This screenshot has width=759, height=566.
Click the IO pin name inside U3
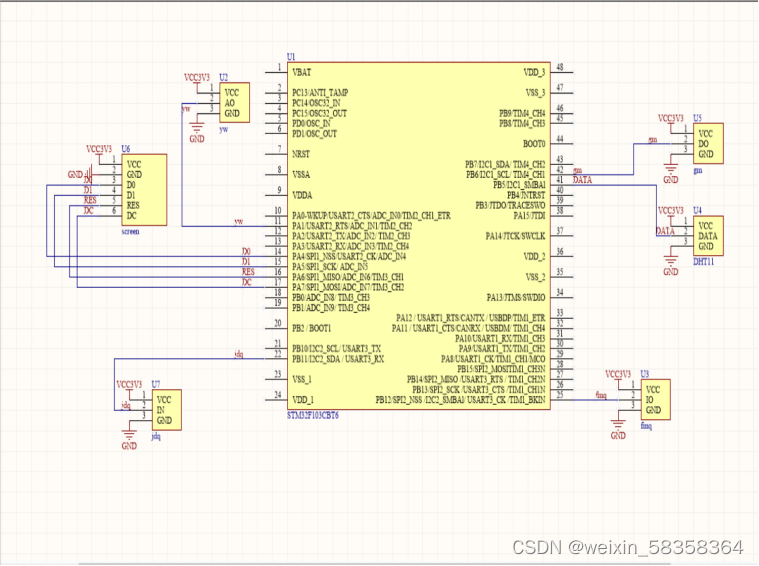pyautogui.click(x=649, y=400)
